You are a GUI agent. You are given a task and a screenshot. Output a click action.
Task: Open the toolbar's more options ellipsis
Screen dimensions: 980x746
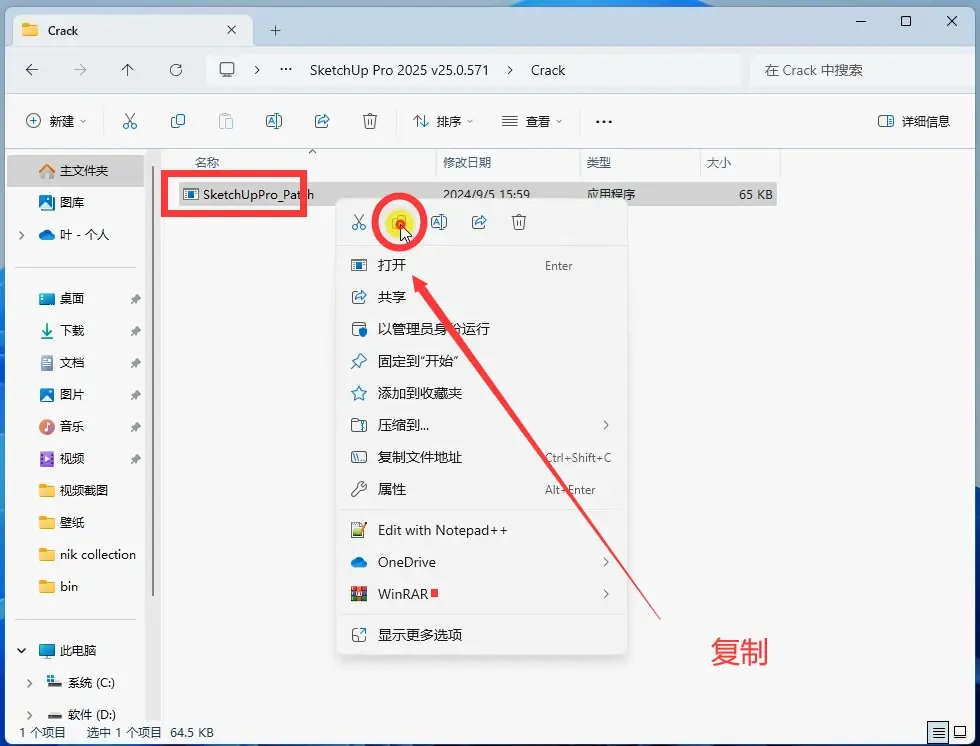[604, 122]
